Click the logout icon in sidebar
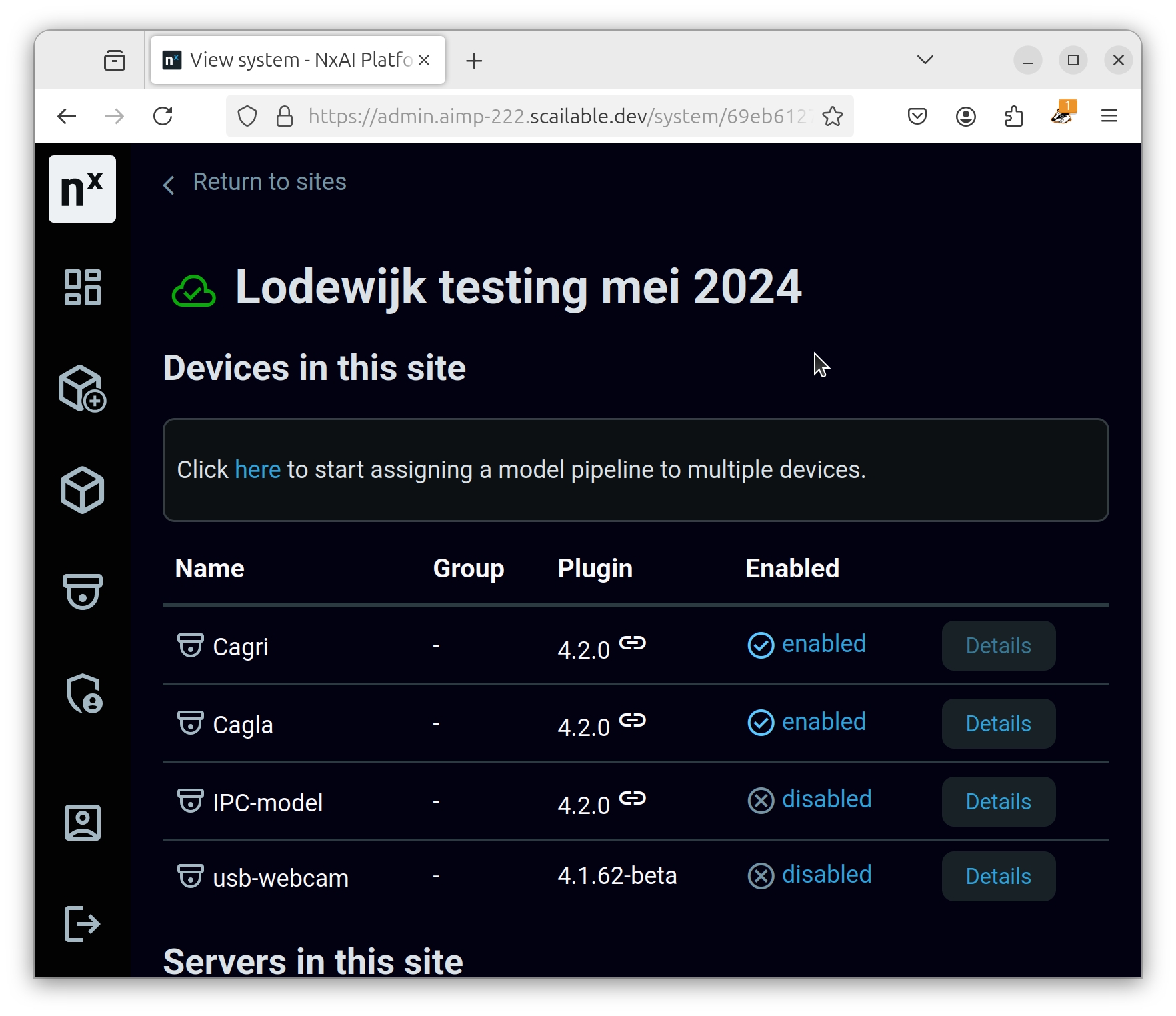1176x1016 pixels. click(x=82, y=924)
